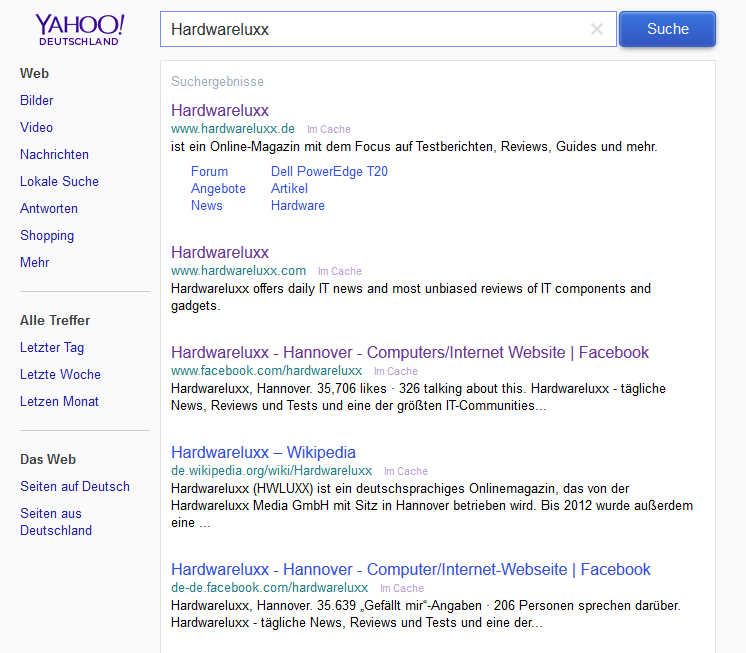Open Nachrichten search category
The height and width of the screenshot is (653, 746).
coord(54,155)
